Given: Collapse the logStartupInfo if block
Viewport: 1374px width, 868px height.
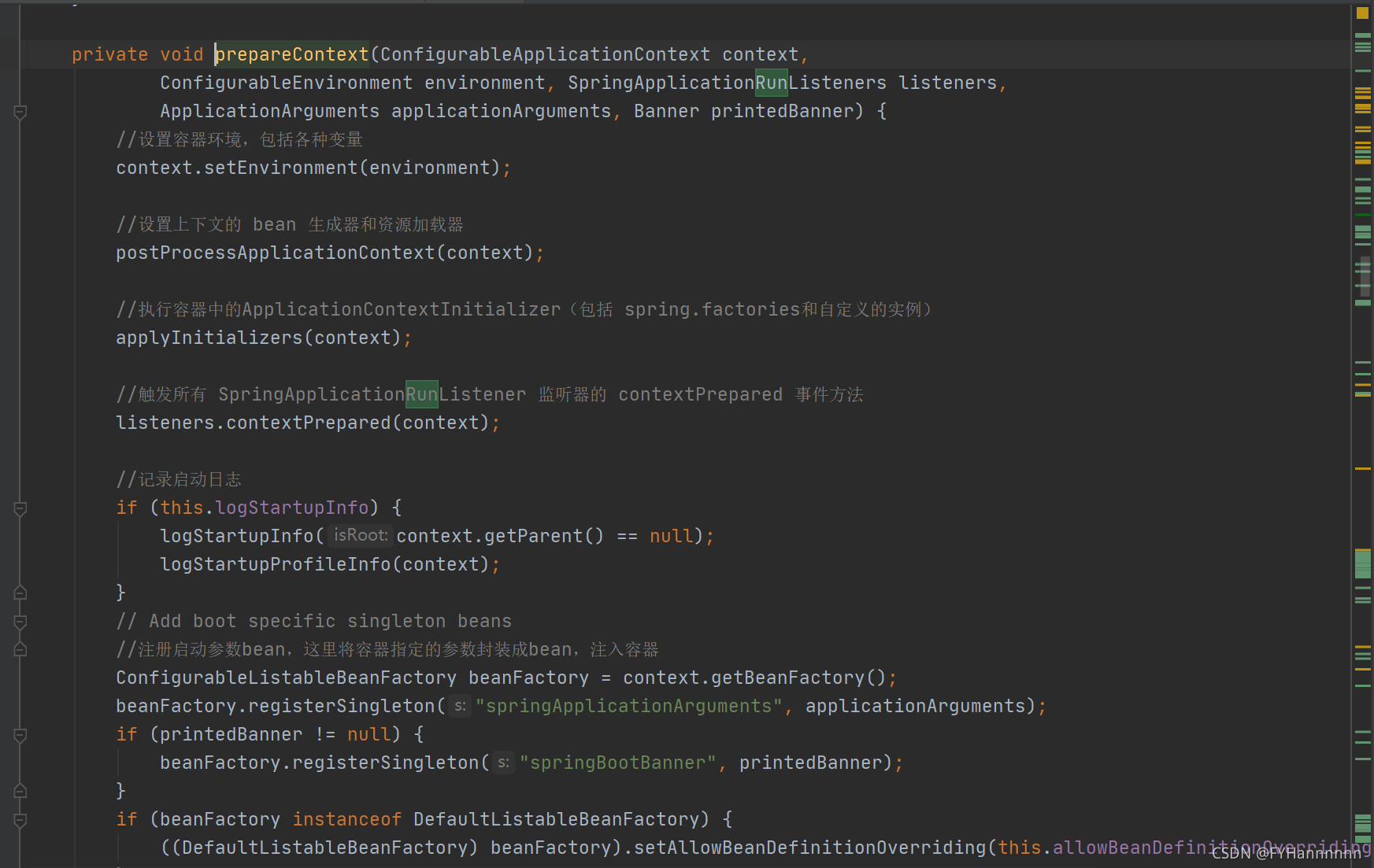Looking at the screenshot, I should [x=20, y=508].
